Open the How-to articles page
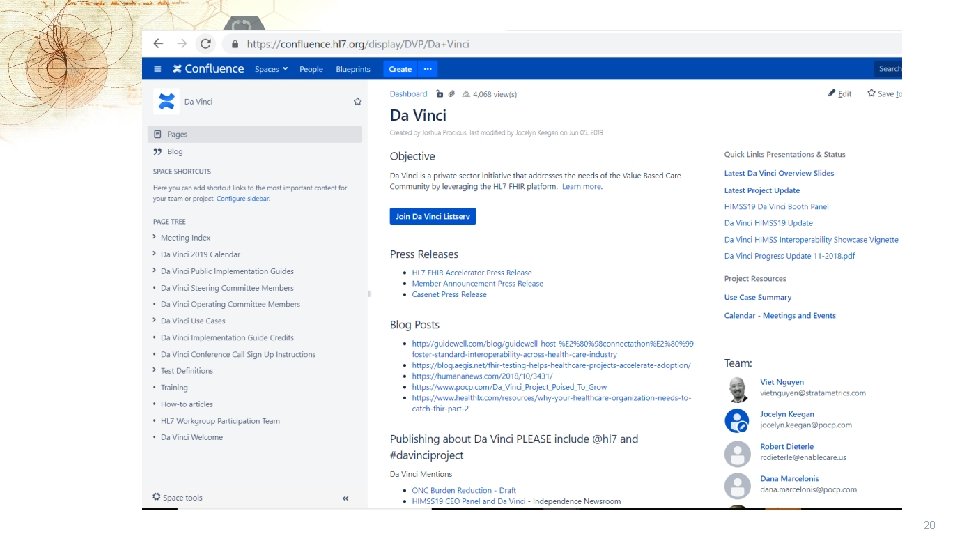 coord(187,404)
